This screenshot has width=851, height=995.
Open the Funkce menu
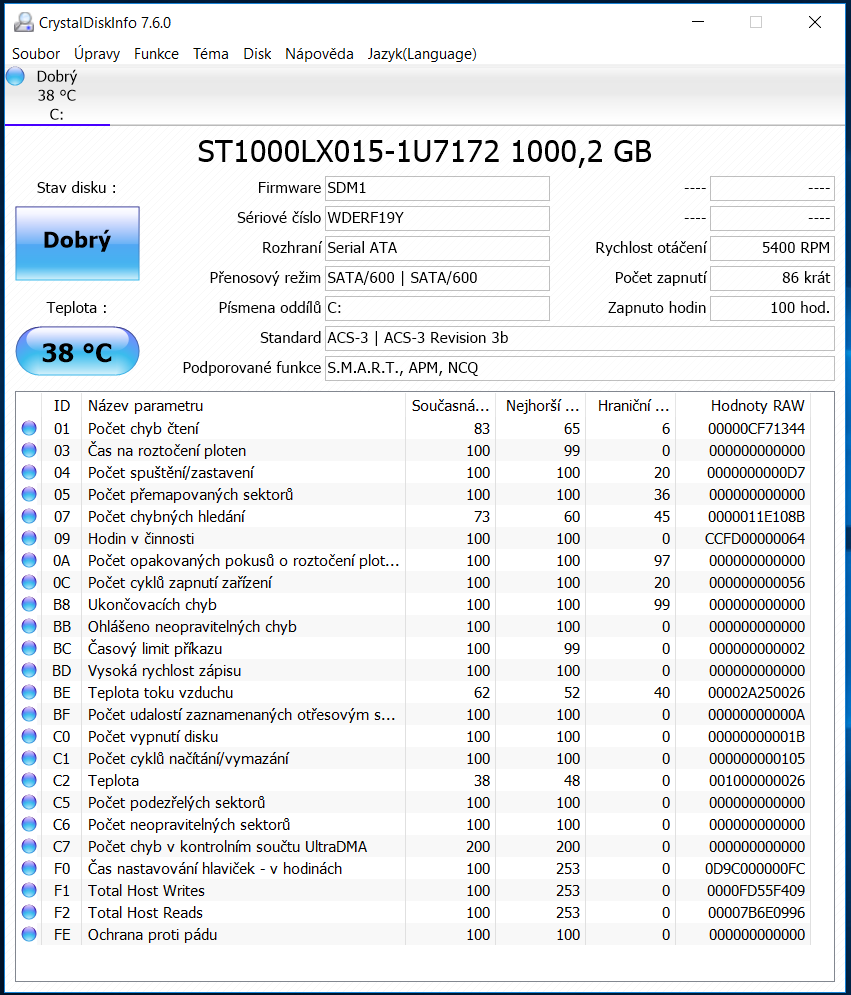156,54
